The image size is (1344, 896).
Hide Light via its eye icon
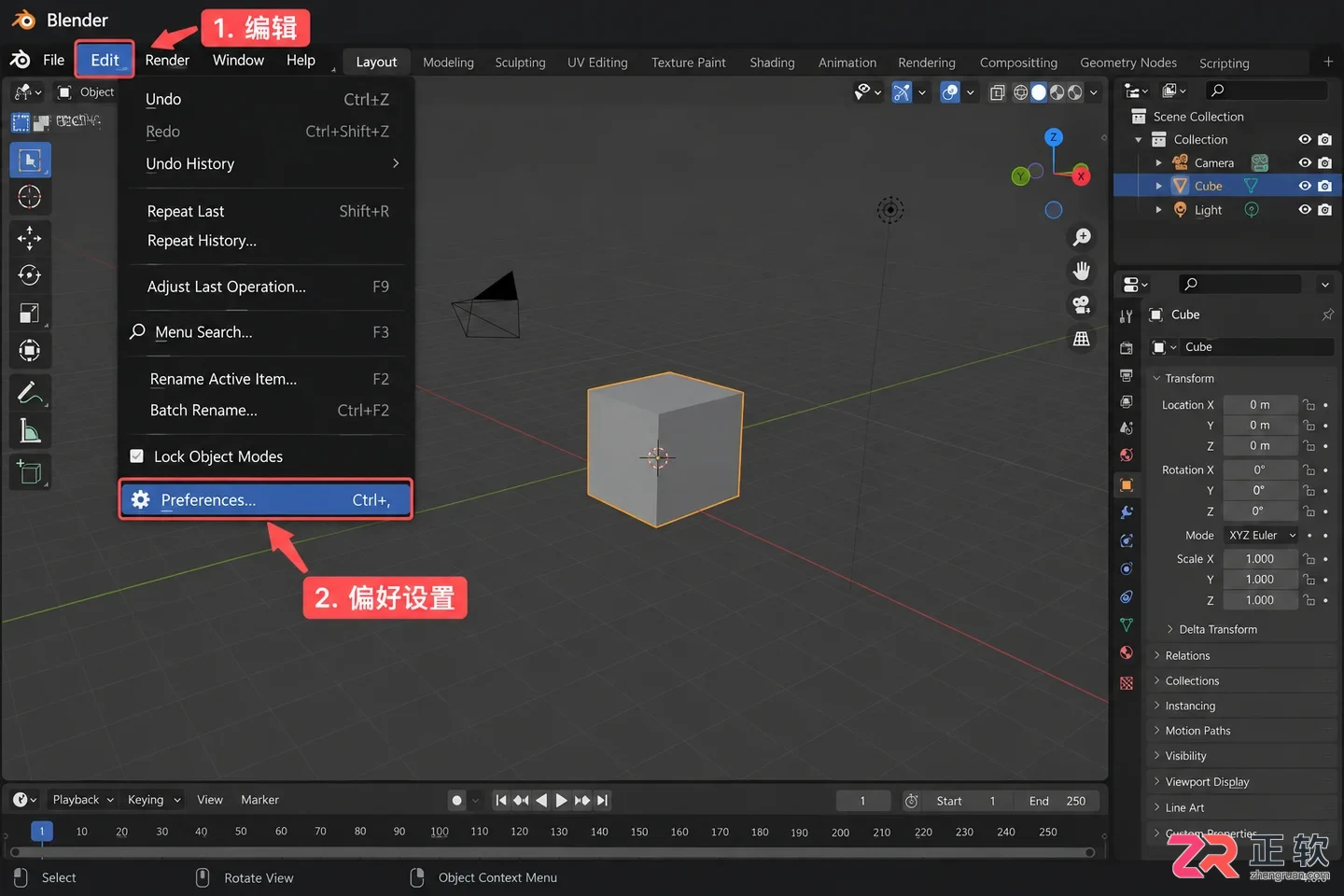1305,210
